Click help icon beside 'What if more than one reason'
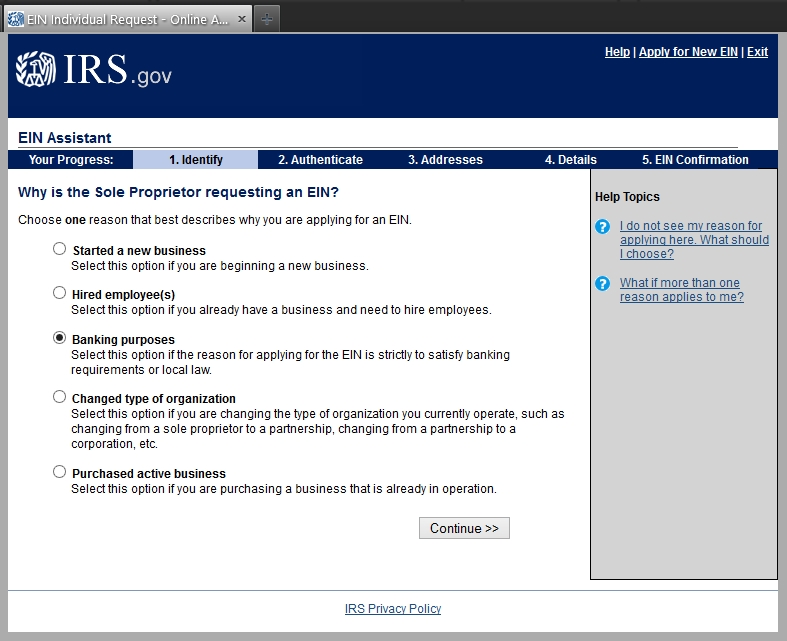The image size is (787, 641). tap(602, 284)
